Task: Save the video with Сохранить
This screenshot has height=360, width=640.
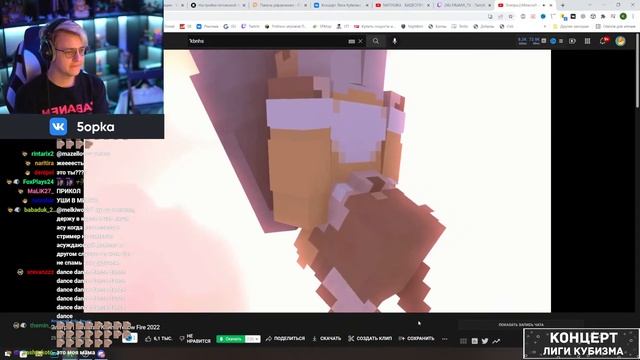Action: point(416,339)
